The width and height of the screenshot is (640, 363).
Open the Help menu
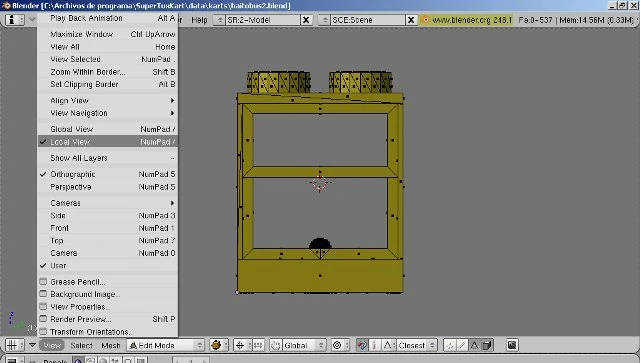199,20
